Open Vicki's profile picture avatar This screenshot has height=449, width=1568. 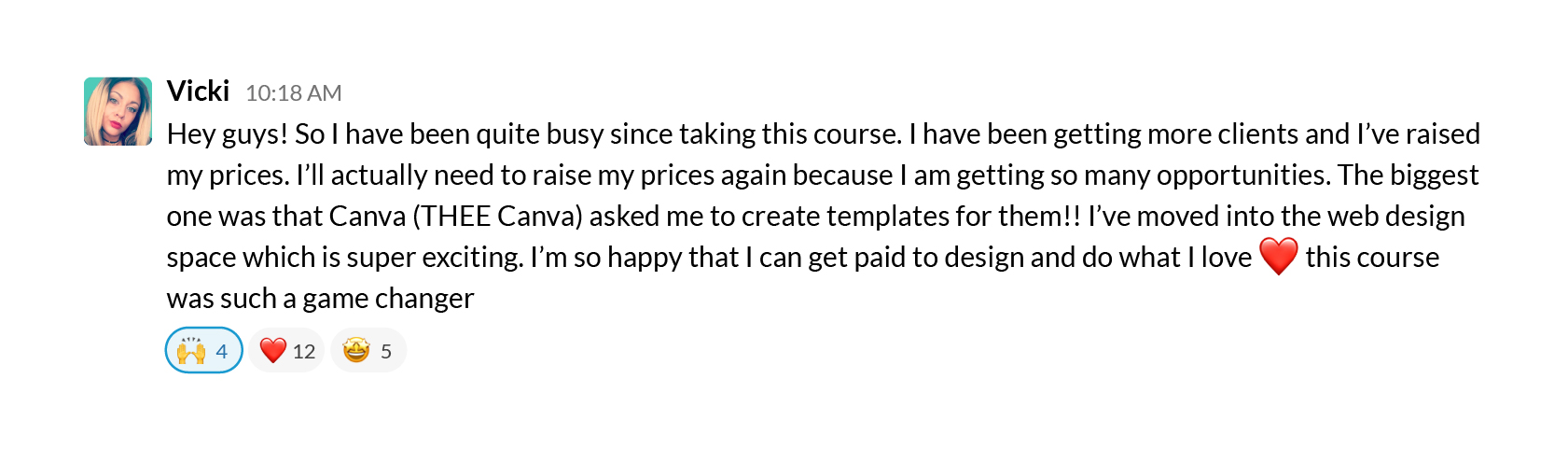pos(118,111)
